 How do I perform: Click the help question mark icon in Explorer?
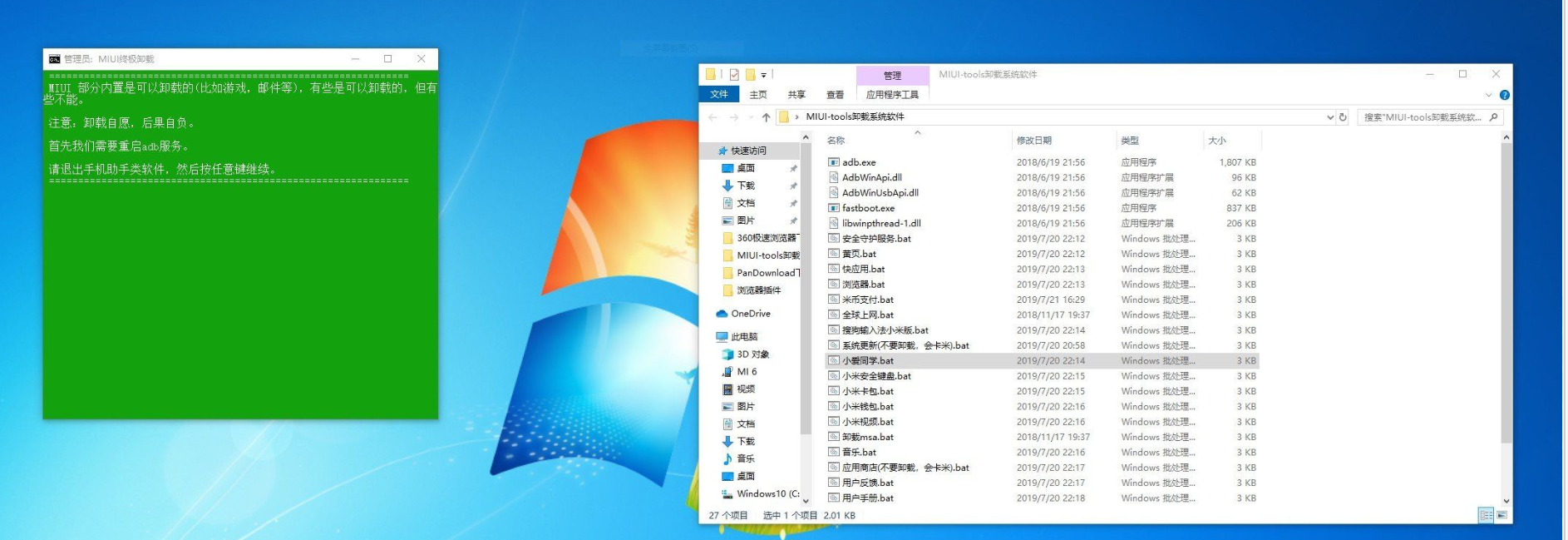pyautogui.click(x=1504, y=95)
